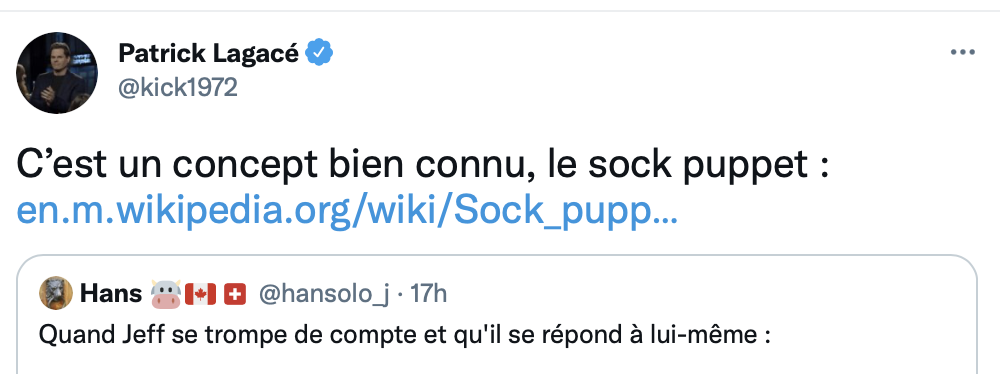
Task: Open the @hansolo_j handle
Action: [x=324, y=294]
